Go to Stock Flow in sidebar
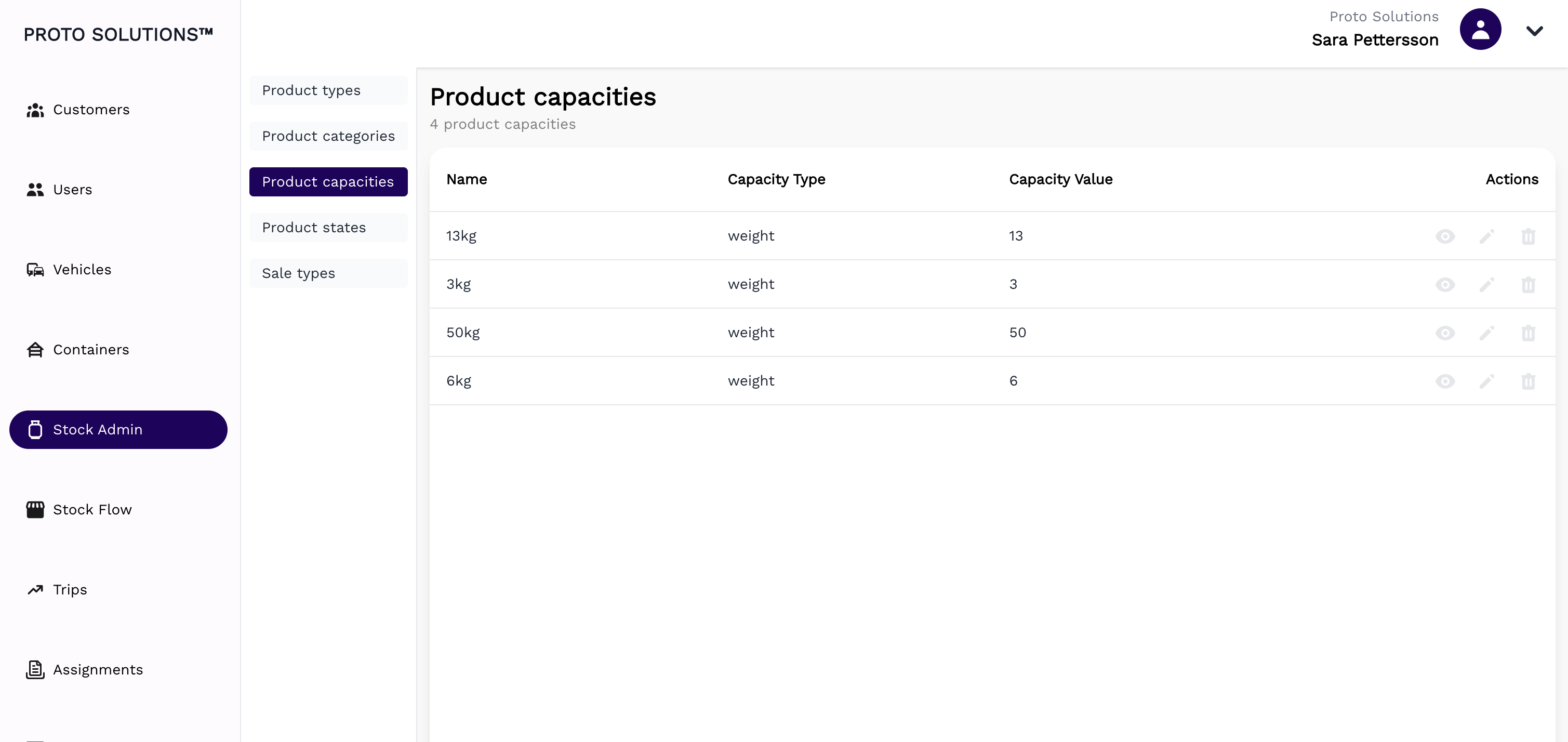1568x742 pixels. (118, 510)
